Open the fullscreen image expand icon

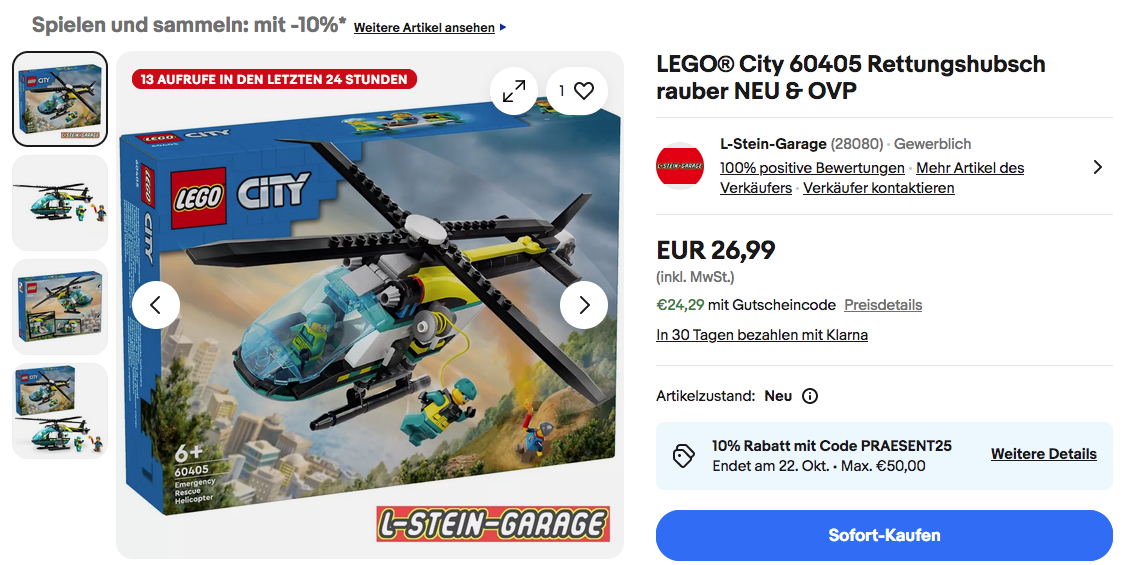(x=513, y=91)
